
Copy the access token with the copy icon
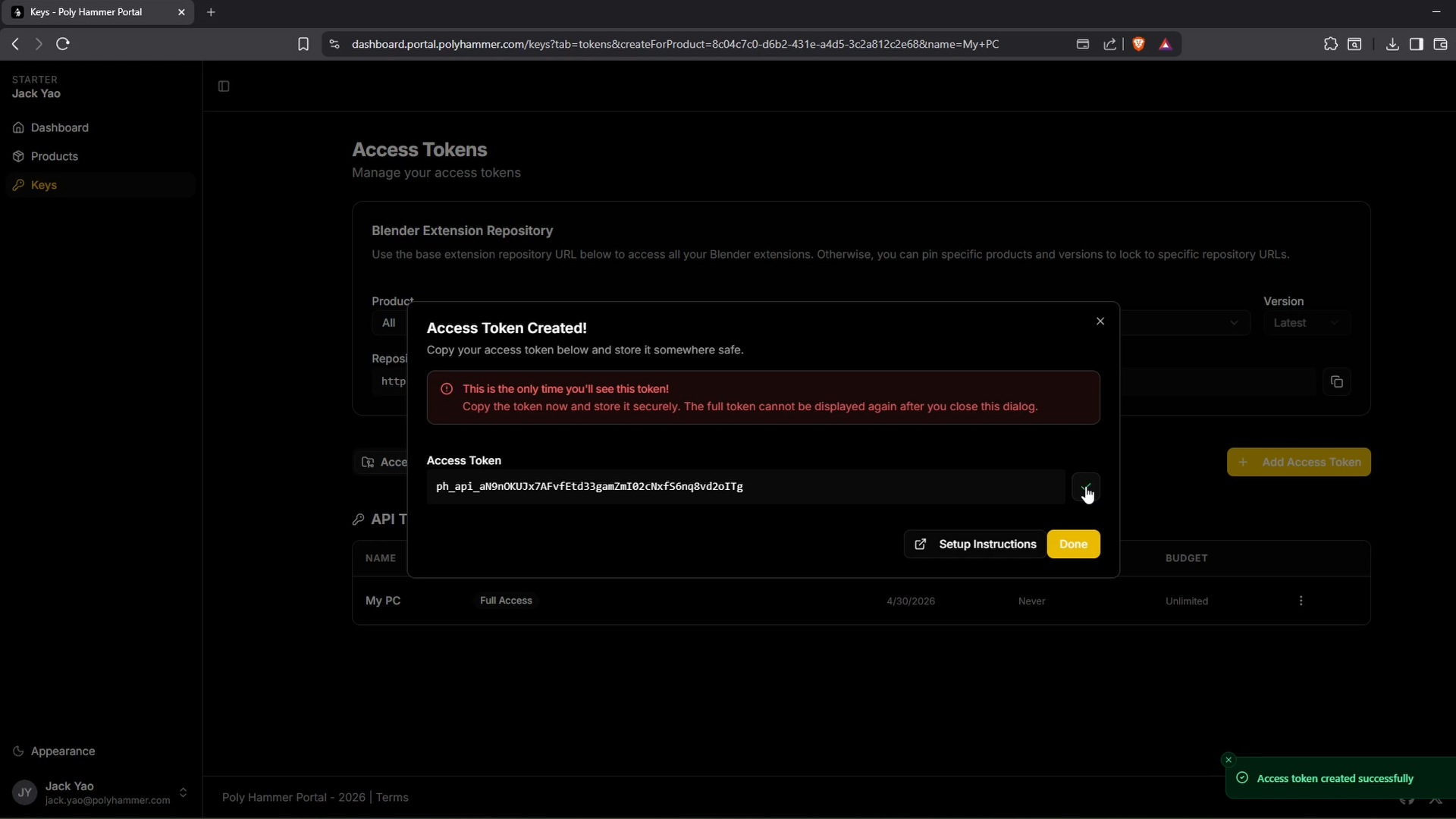click(x=1086, y=487)
